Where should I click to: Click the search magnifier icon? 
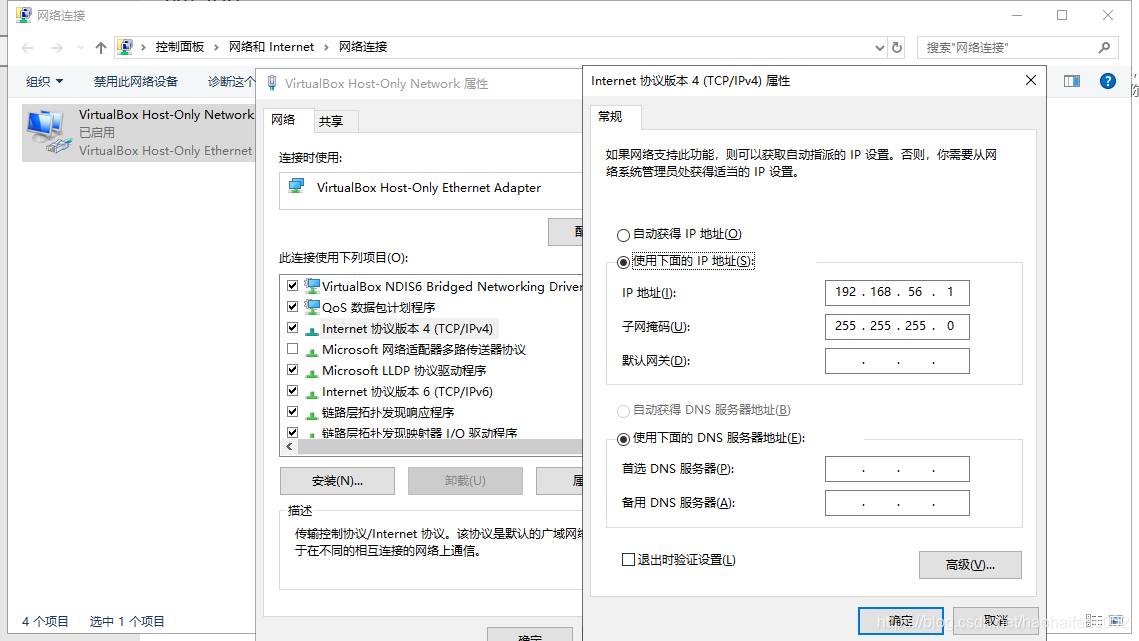[1104, 48]
